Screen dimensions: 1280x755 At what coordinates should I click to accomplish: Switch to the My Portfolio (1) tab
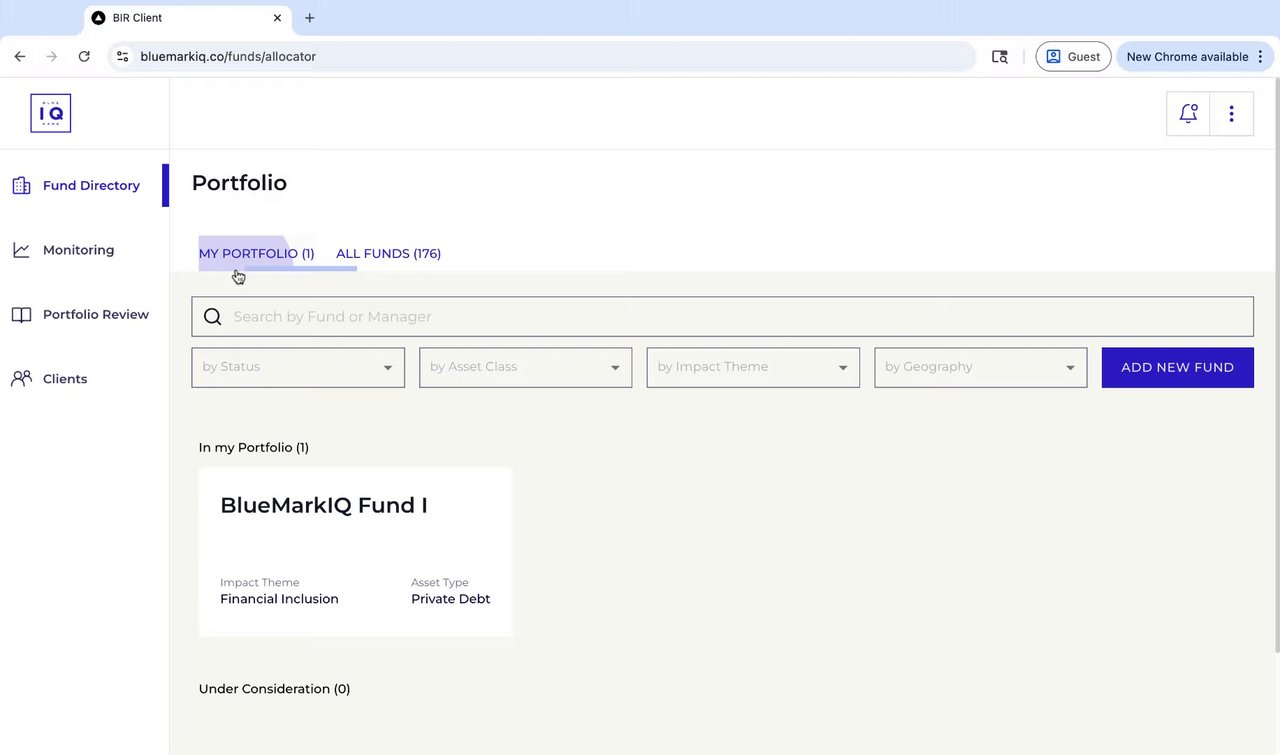pyautogui.click(x=257, y=254)
